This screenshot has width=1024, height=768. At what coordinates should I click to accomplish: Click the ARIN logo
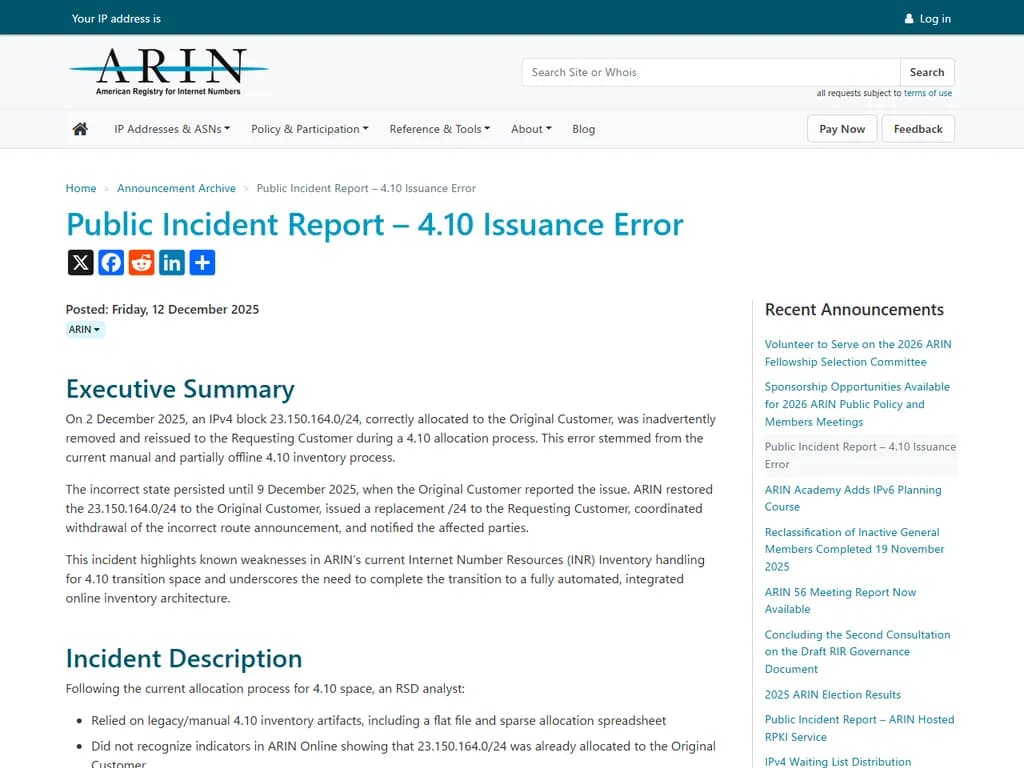(168, 70)
